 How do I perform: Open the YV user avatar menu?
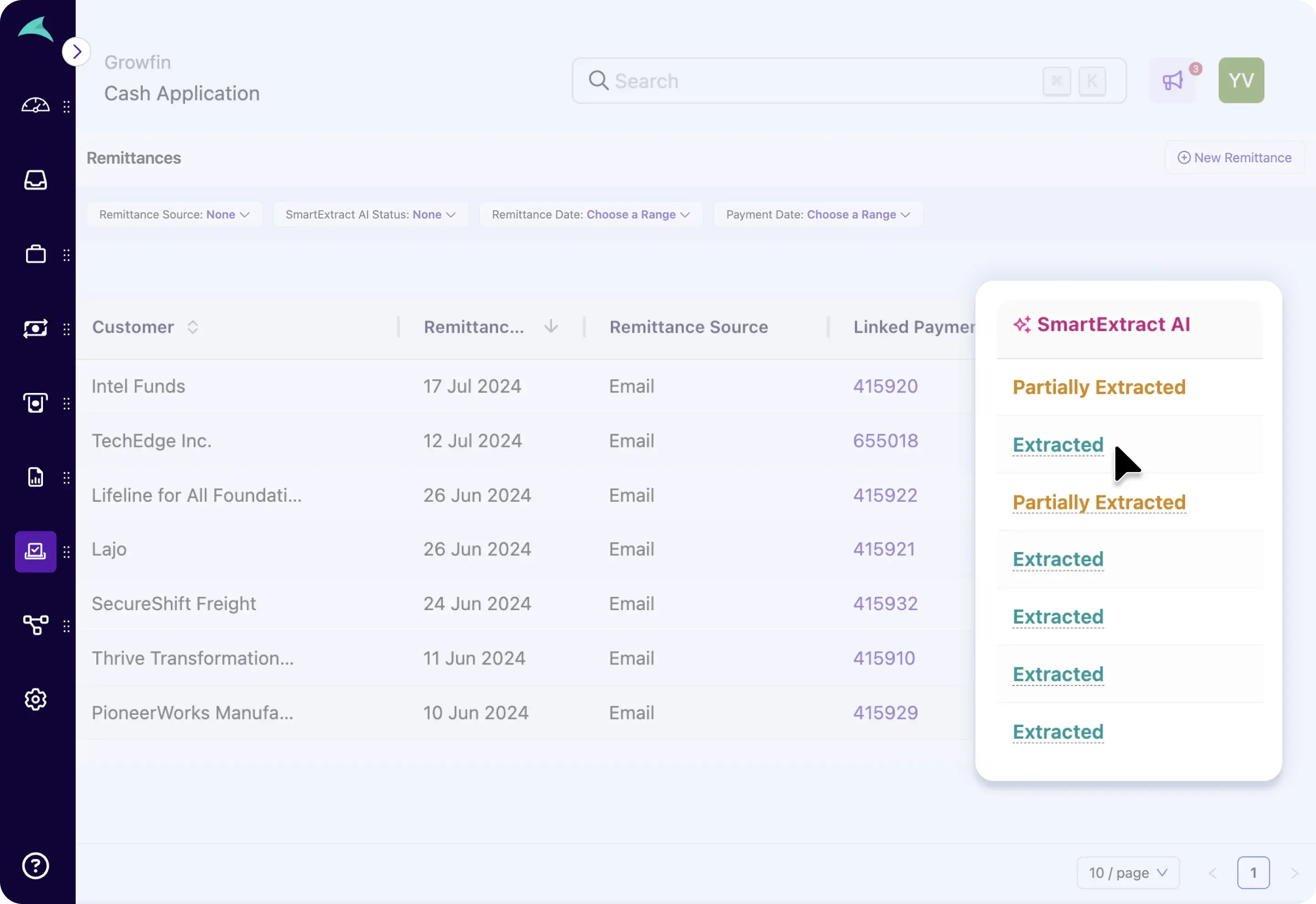[x=1241, y=80]
